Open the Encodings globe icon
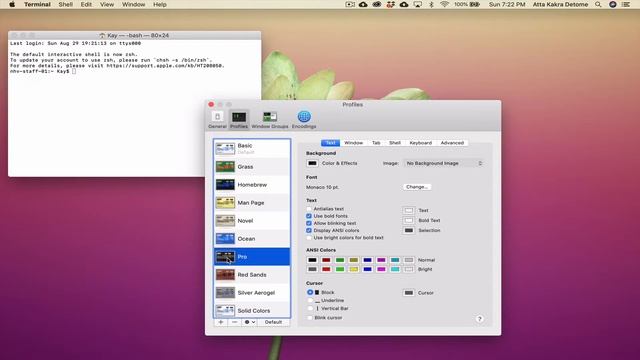Image resolution: width=640 pixels, height=360 pixels. (304, 117)
